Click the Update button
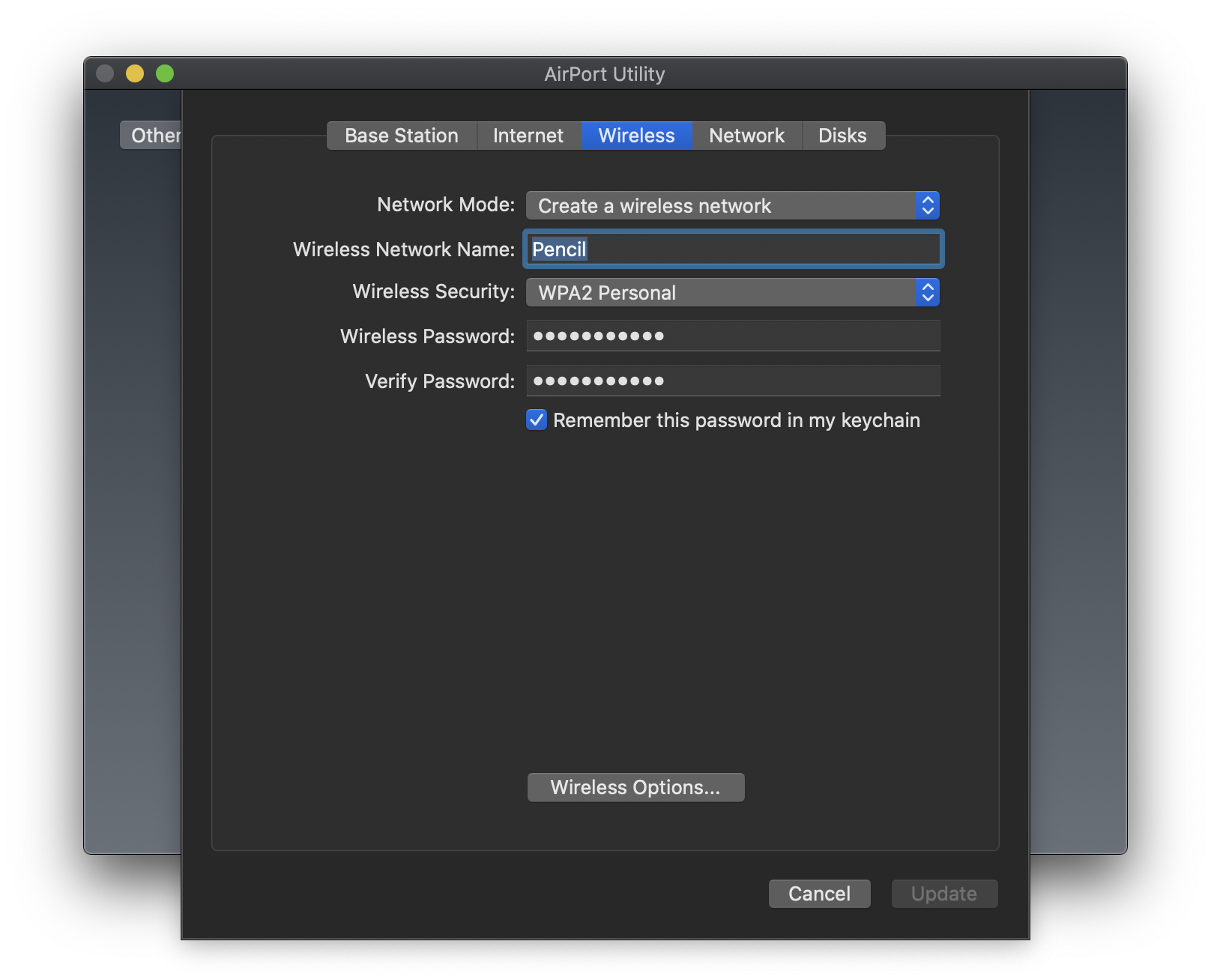1211x980 pixels. tap(944, 894)
